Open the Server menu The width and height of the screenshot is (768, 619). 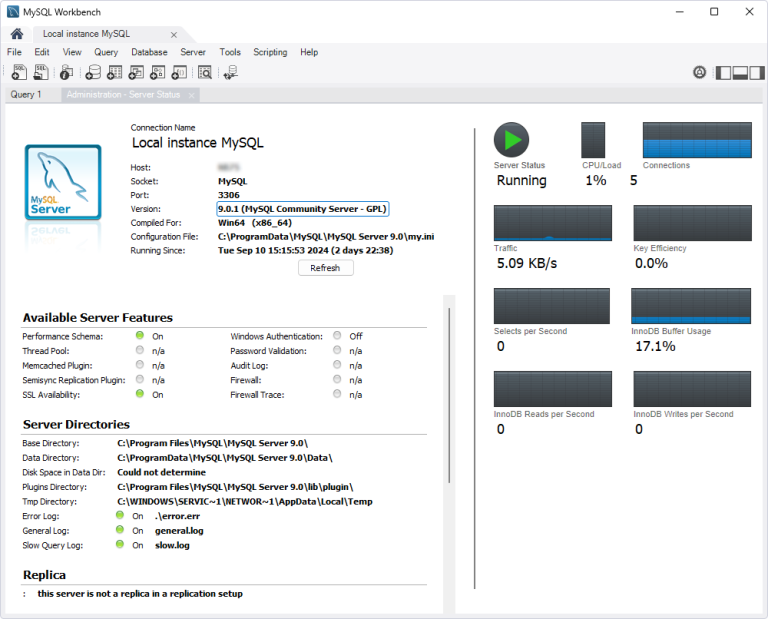(193, 52)
